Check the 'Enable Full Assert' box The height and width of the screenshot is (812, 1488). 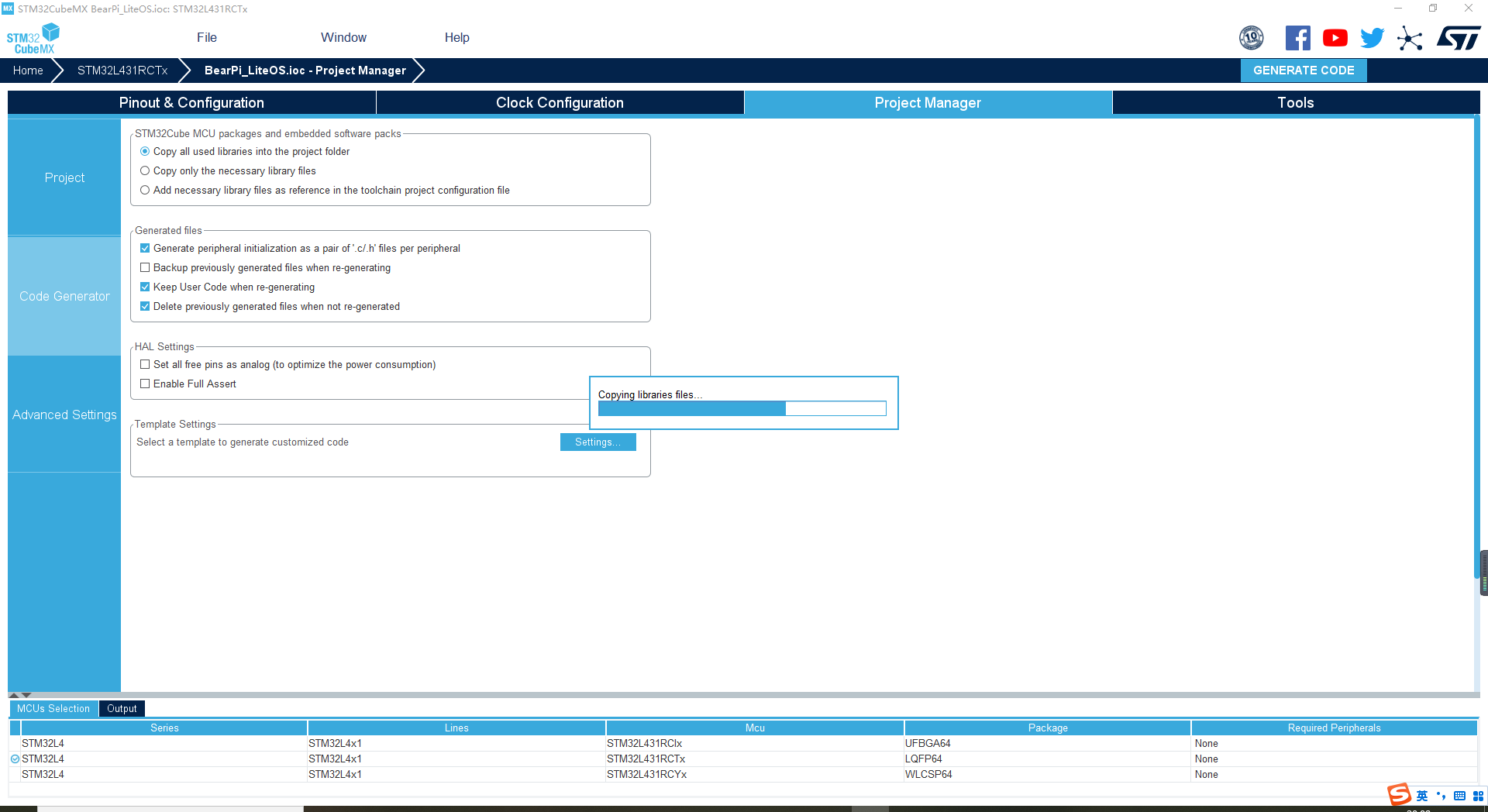pos(145,384)
